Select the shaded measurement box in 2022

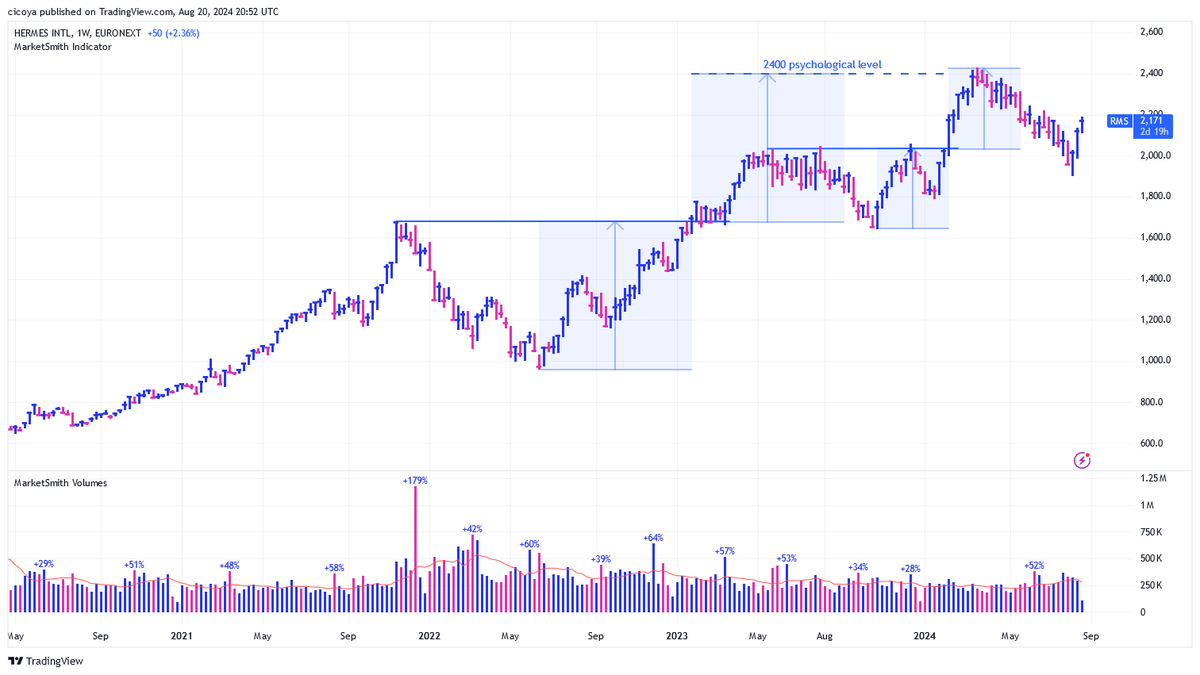(615, 295)
